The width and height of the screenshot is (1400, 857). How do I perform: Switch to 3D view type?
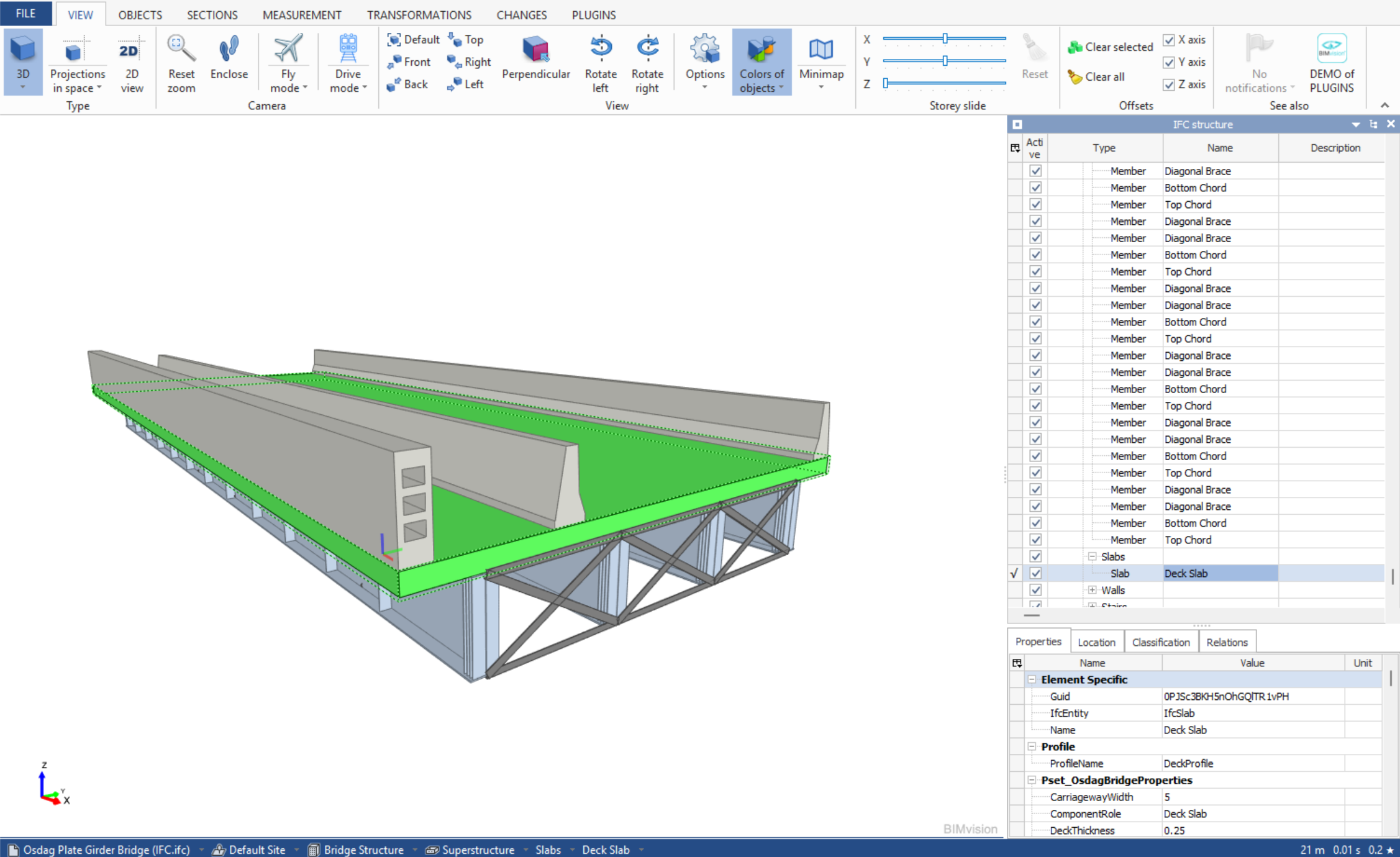point(23,62)
